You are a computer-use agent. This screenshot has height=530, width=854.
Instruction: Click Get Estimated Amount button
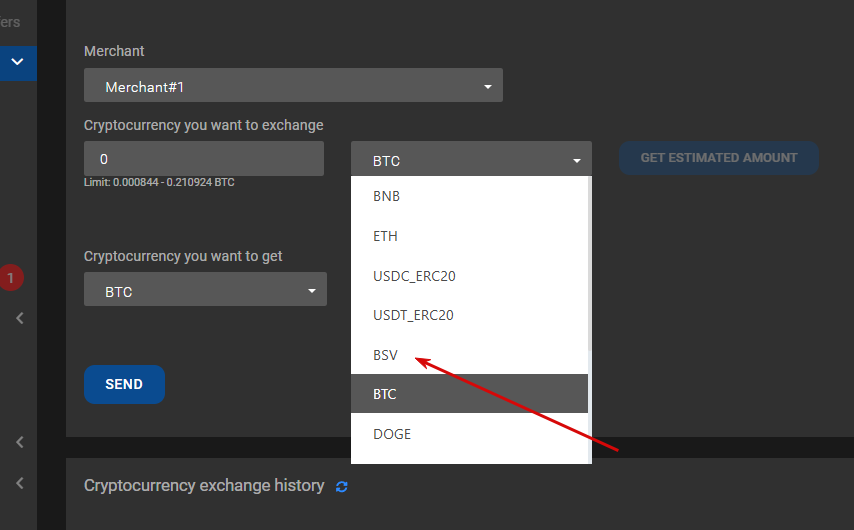(718, 158)
